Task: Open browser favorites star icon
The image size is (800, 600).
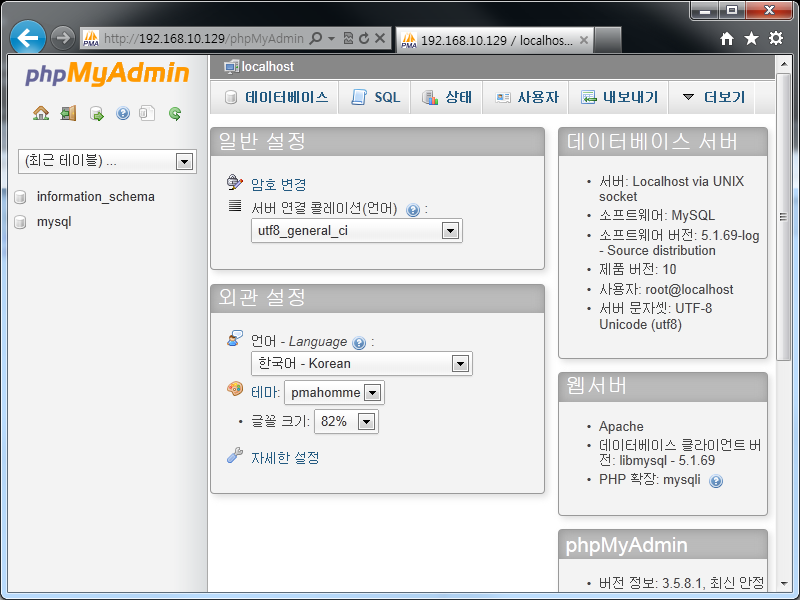Action: tap(751, 38)
